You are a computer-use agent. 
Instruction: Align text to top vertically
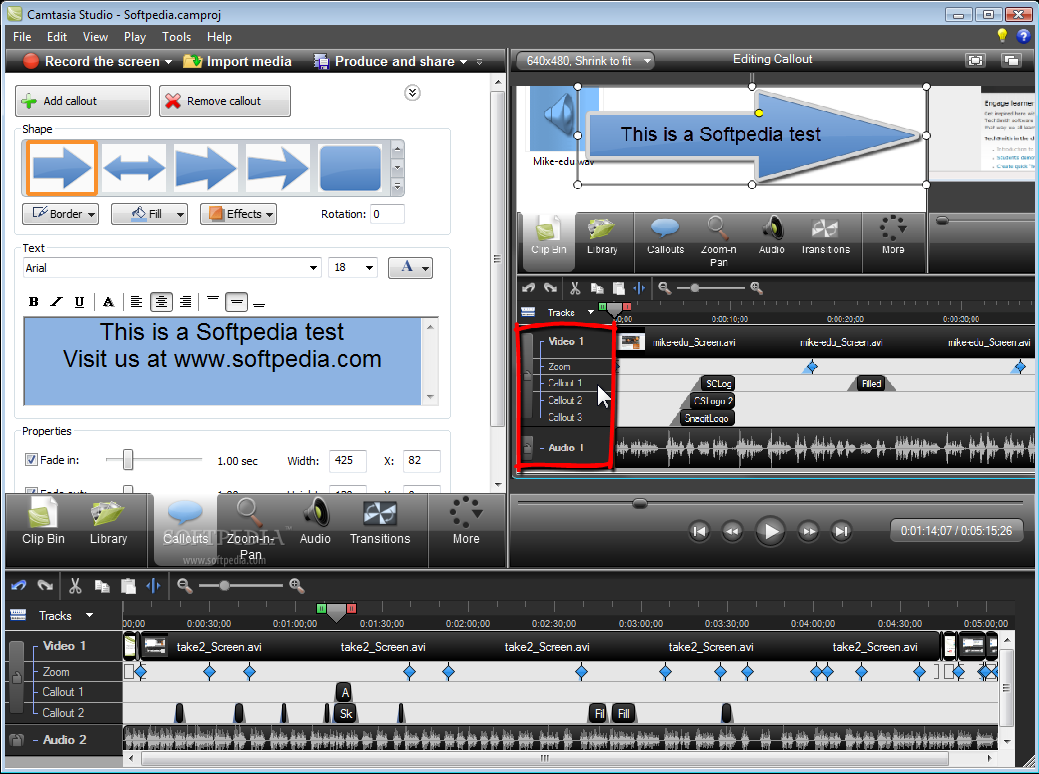pos(213,302)
